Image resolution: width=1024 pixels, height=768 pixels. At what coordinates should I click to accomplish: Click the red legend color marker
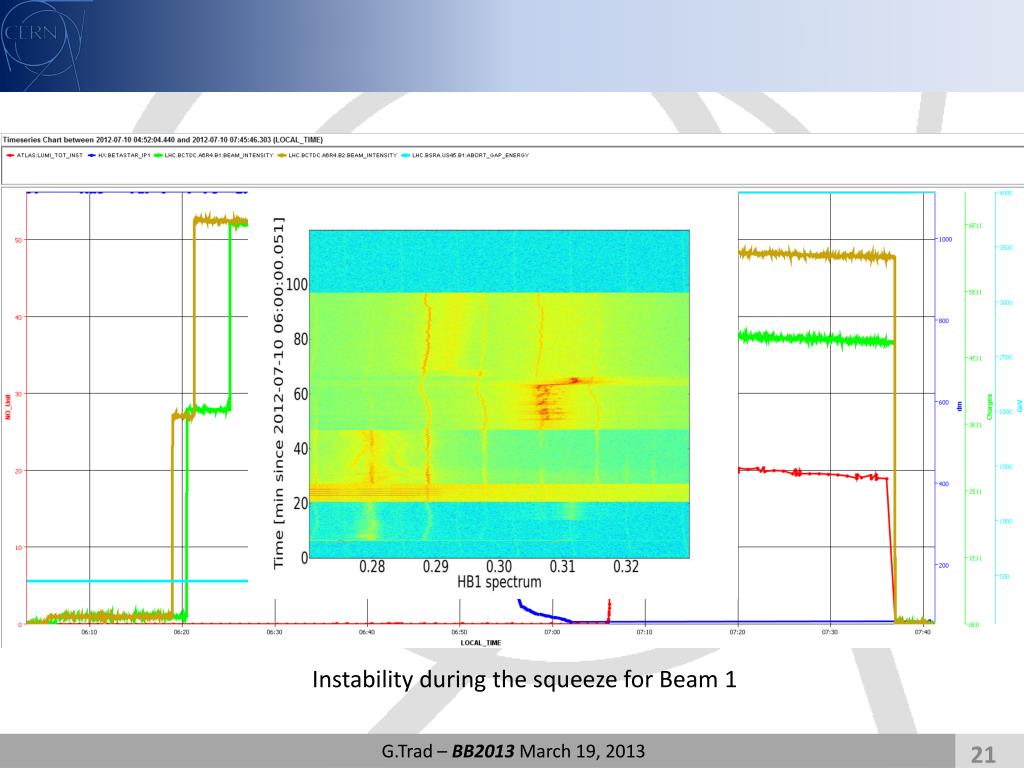click(10, 155)
